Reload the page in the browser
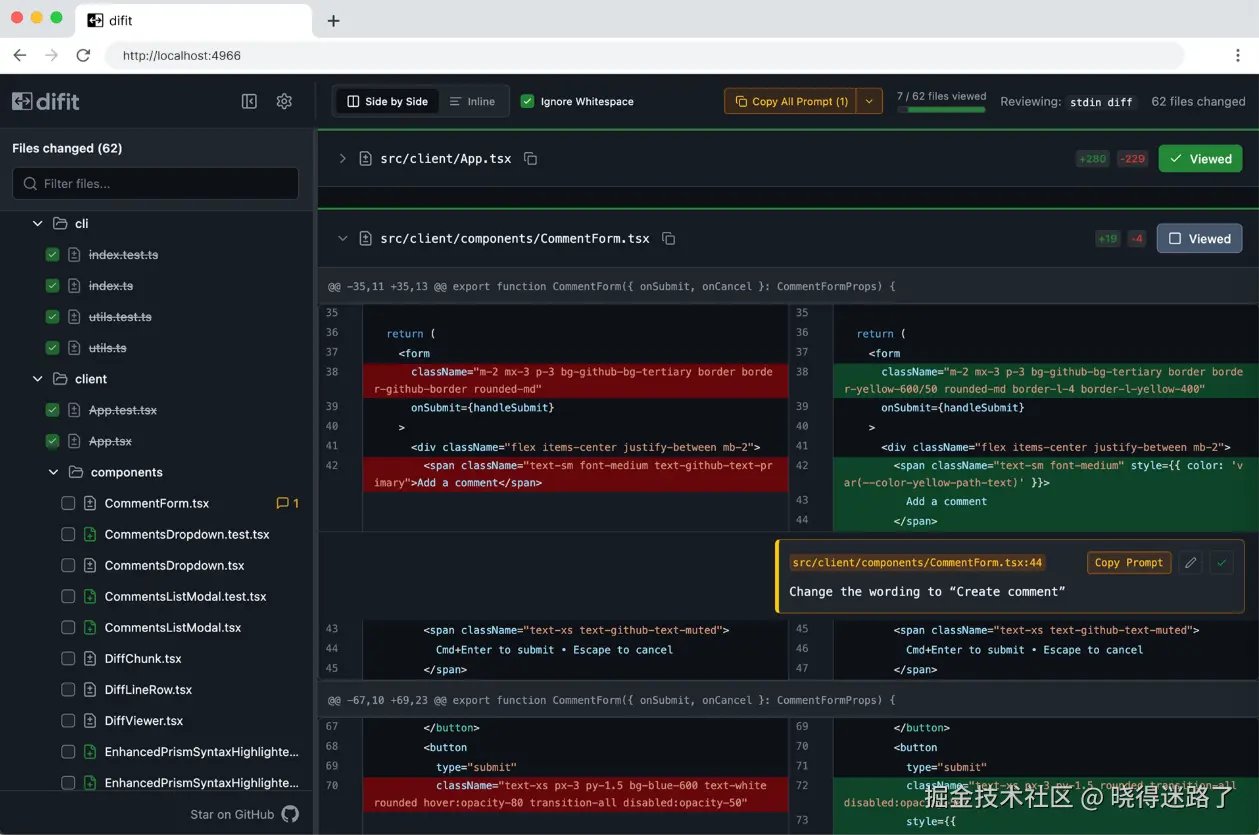The height and width of the screenshot is (835, 1259). [83, 56]
